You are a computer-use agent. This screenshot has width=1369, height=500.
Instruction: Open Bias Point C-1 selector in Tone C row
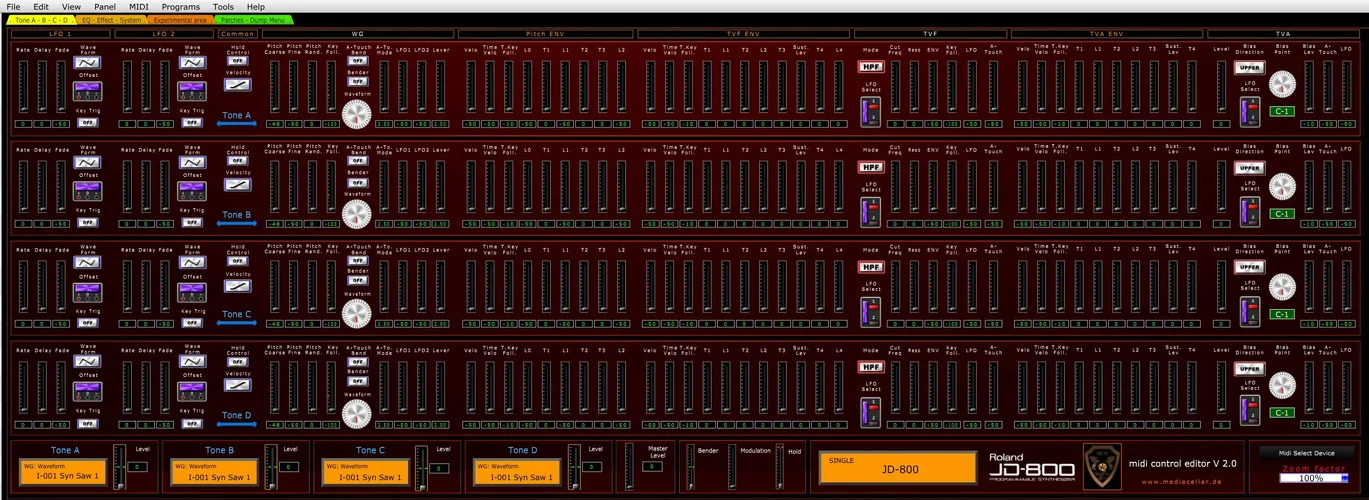pyautogui.click(x=1282, y=313)
